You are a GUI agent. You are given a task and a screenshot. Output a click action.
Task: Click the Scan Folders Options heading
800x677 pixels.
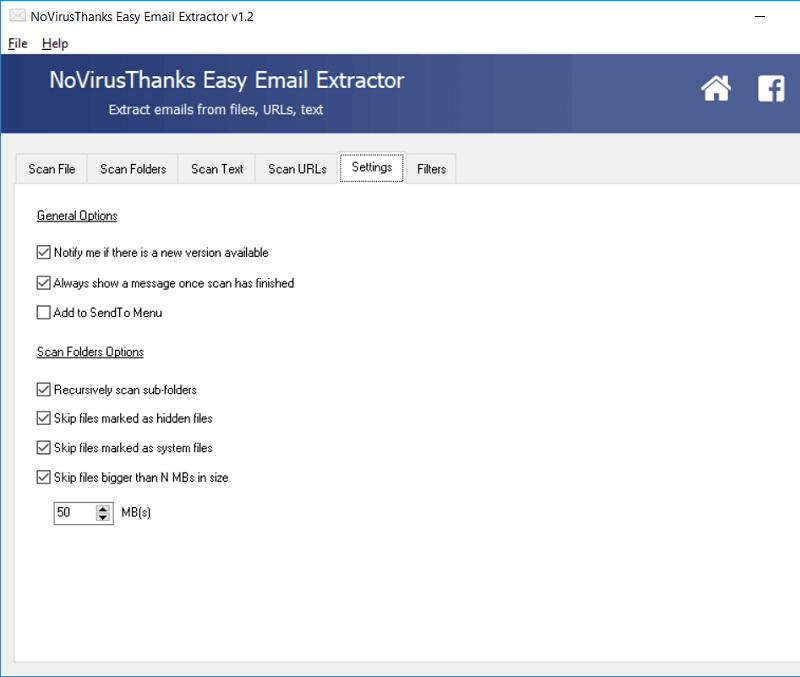90,352
